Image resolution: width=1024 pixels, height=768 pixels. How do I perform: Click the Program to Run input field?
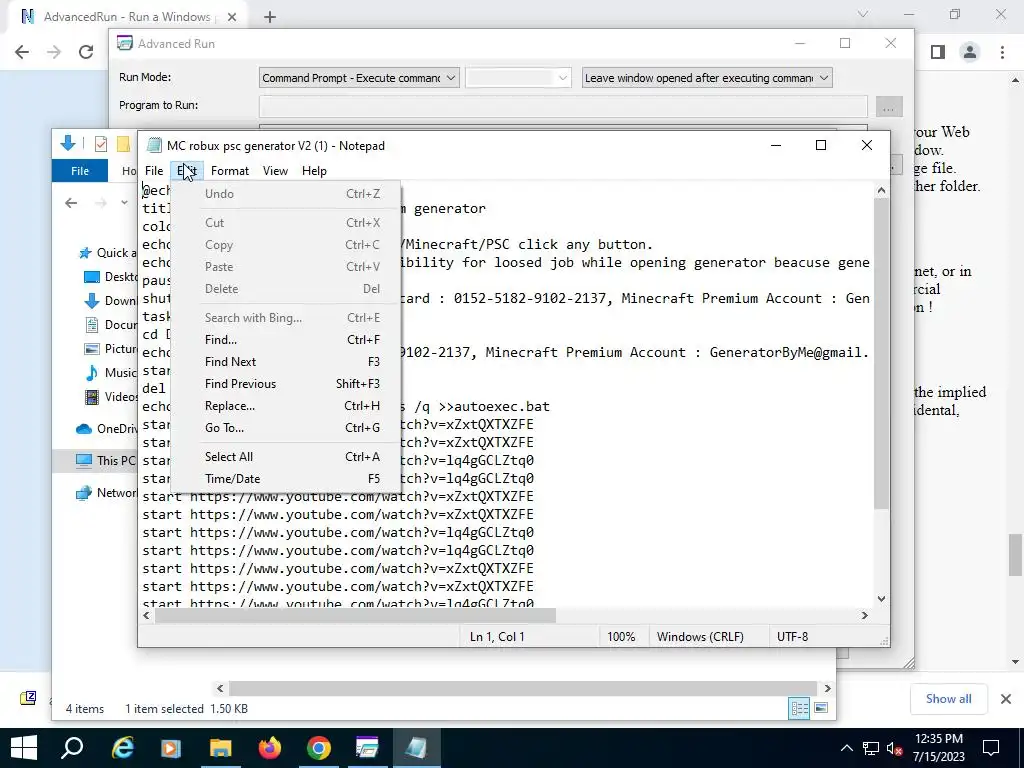[563, 106]
